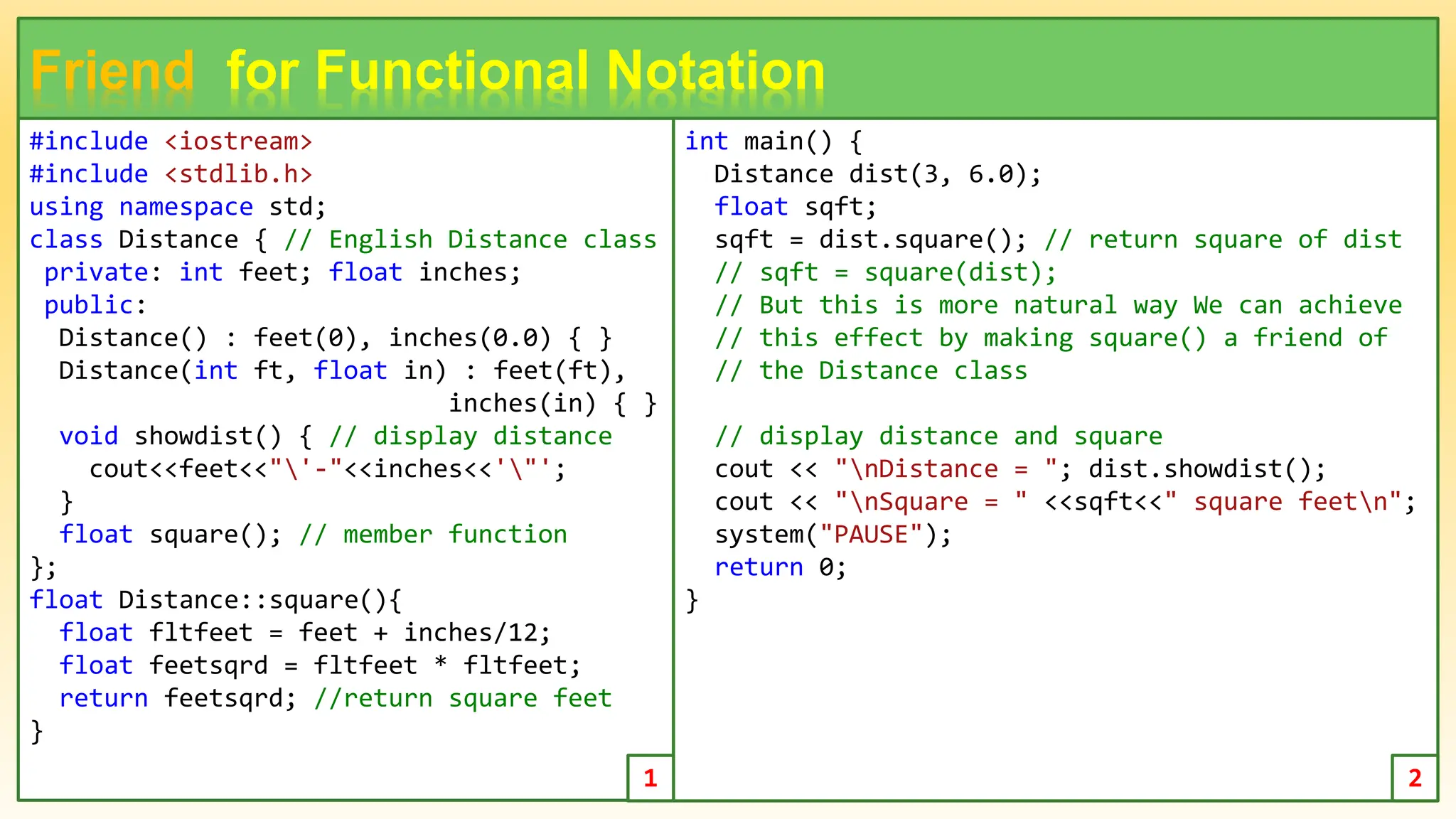Click the 'public:' access specifier line
Image resolution: width=1456 pixels, height=819 pixels.
click(95, 305)
